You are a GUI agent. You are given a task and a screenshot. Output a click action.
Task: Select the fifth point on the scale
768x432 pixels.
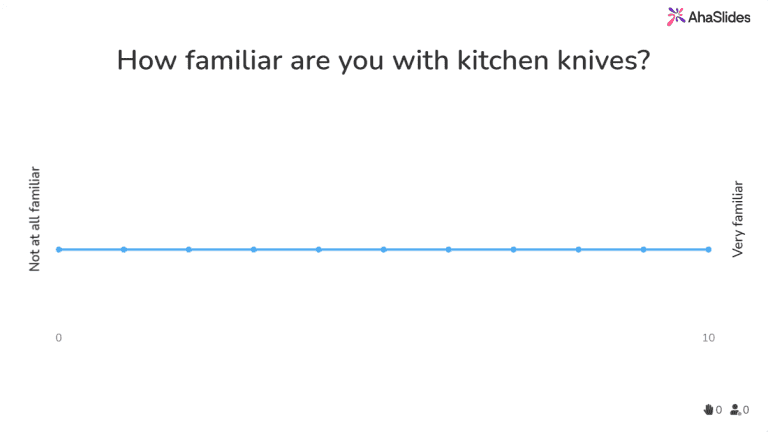pos(319,249)
